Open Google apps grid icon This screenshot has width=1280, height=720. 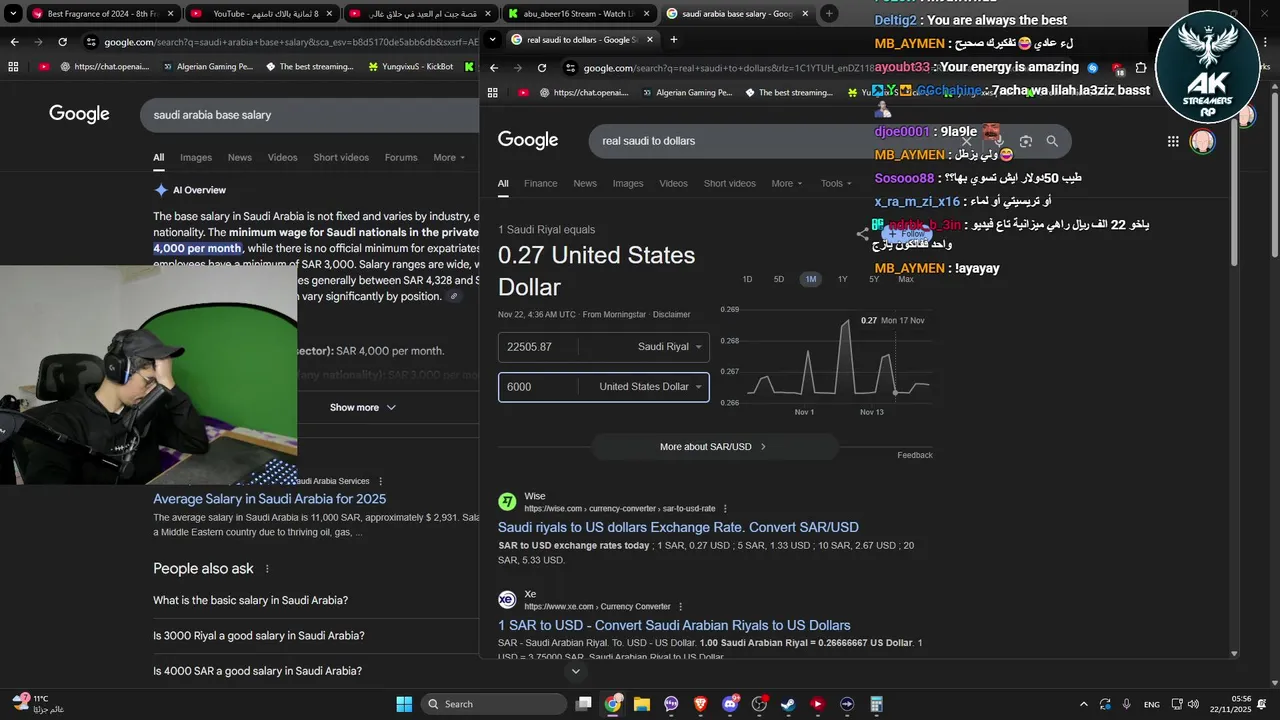pyautogui.click(x=1173, y=141)
